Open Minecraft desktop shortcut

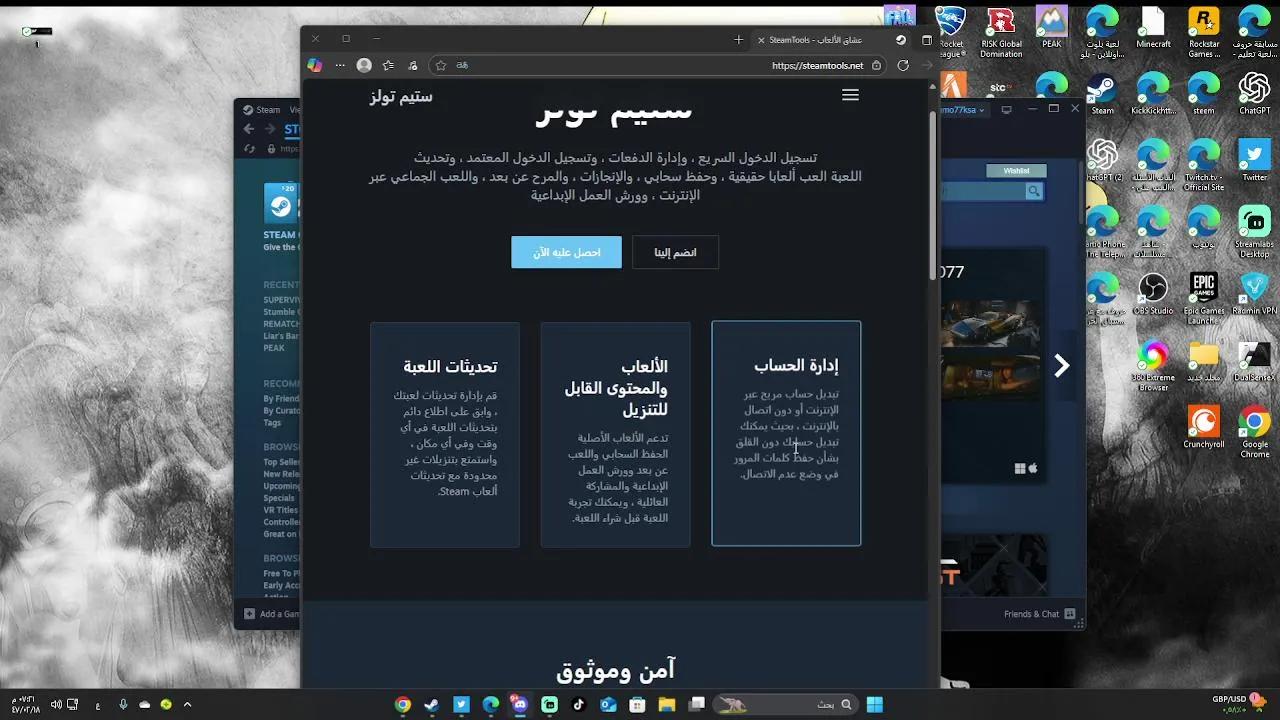tap(1153, 28)
